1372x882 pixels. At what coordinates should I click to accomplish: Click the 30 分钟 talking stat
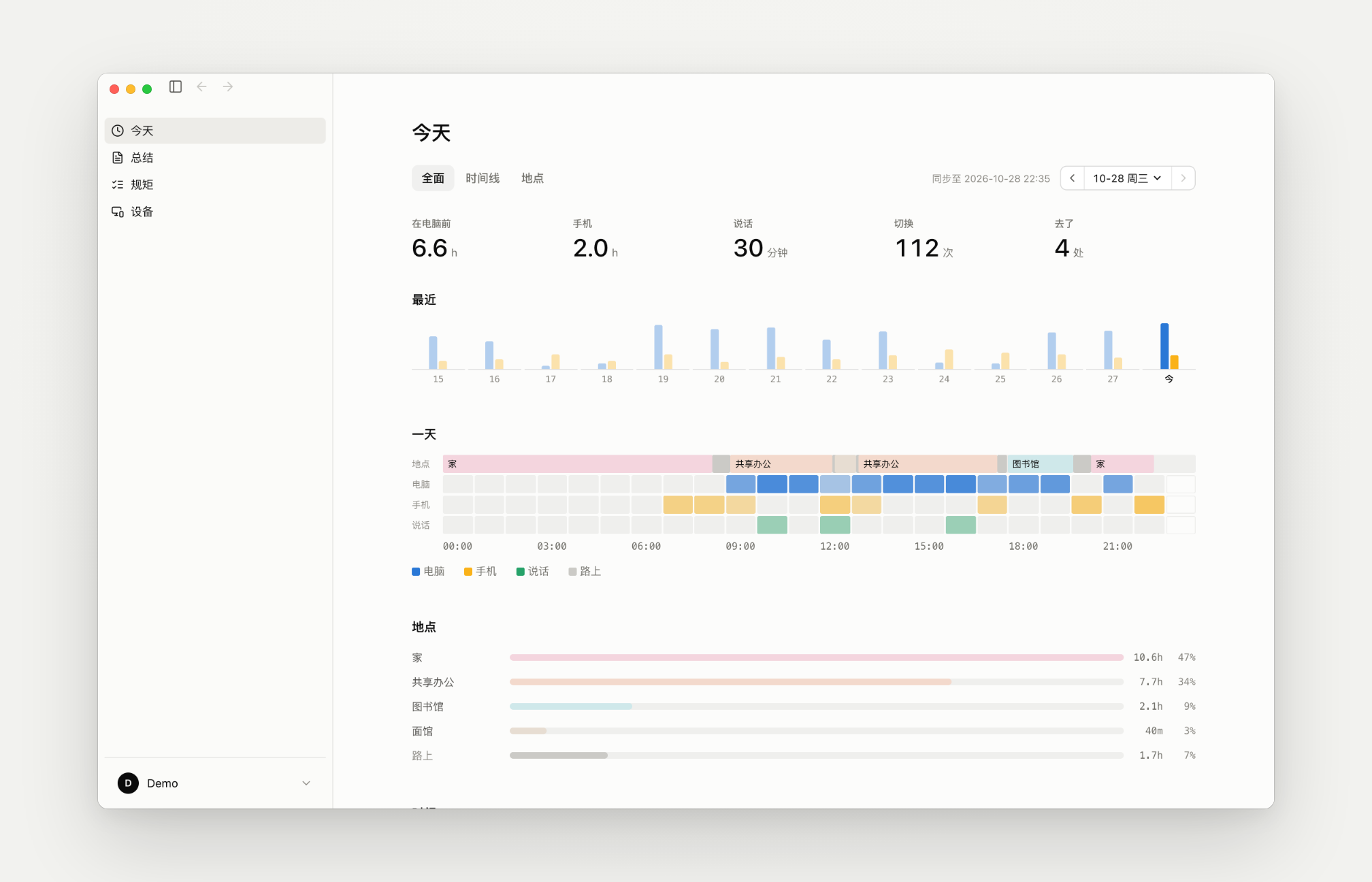(x=760, y=248)
